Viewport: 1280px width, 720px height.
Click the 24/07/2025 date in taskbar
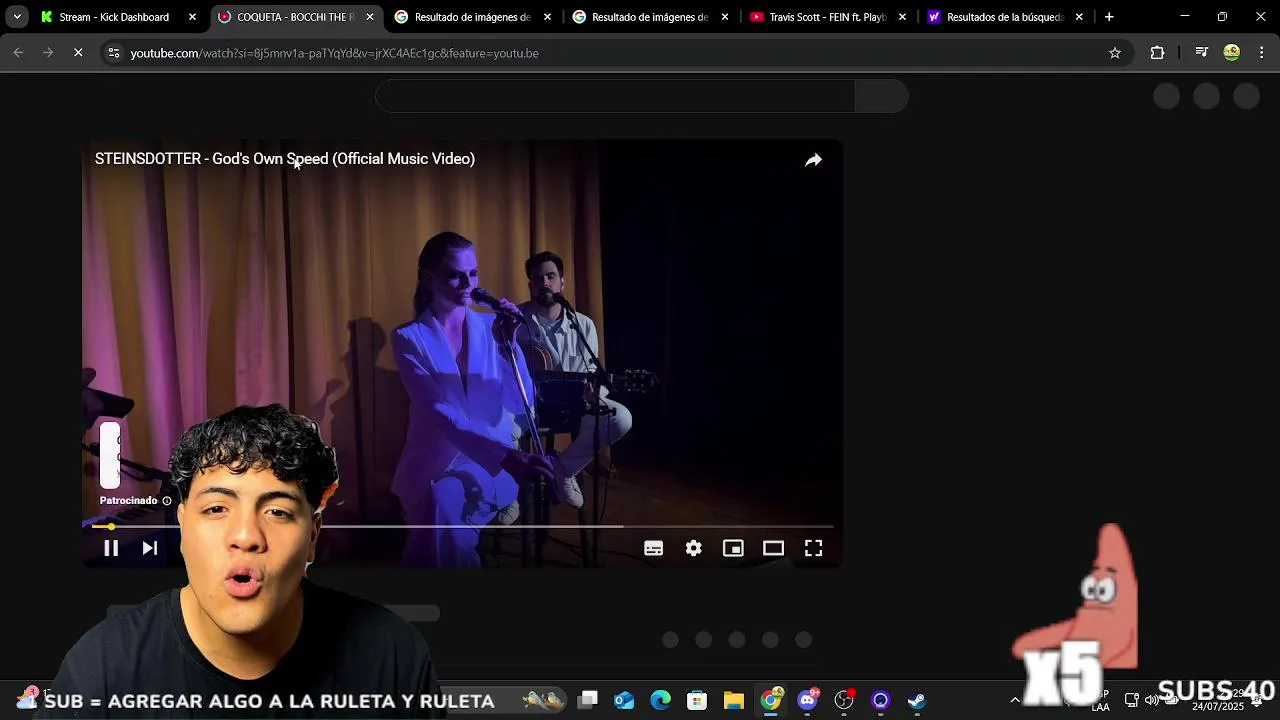pos(1218,707)
